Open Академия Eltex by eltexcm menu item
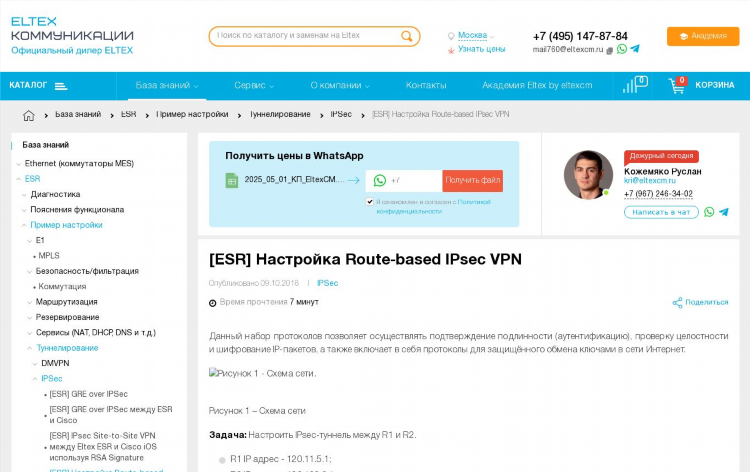 pos(537,86)
